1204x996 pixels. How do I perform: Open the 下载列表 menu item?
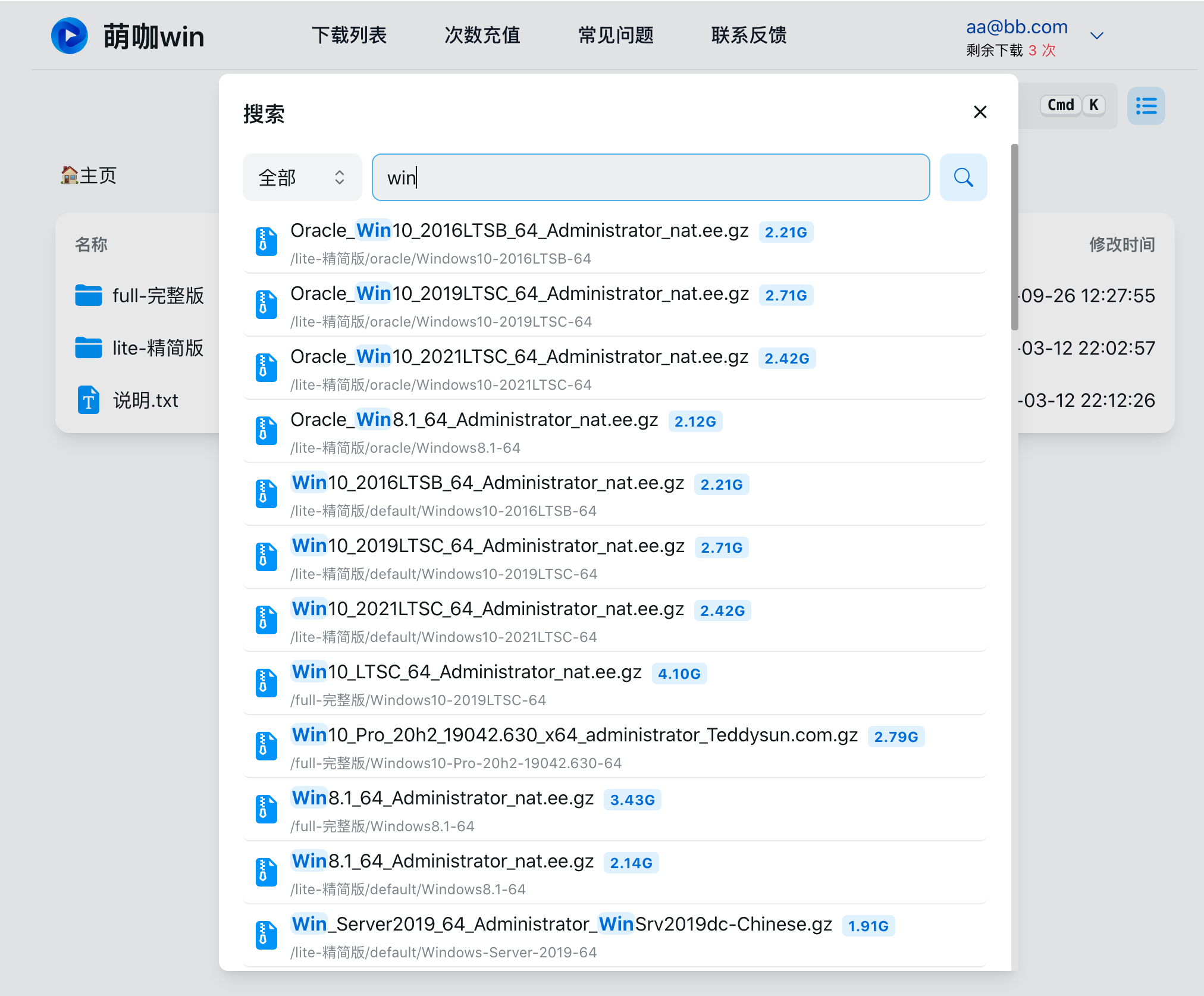click(x=349, y=36)
